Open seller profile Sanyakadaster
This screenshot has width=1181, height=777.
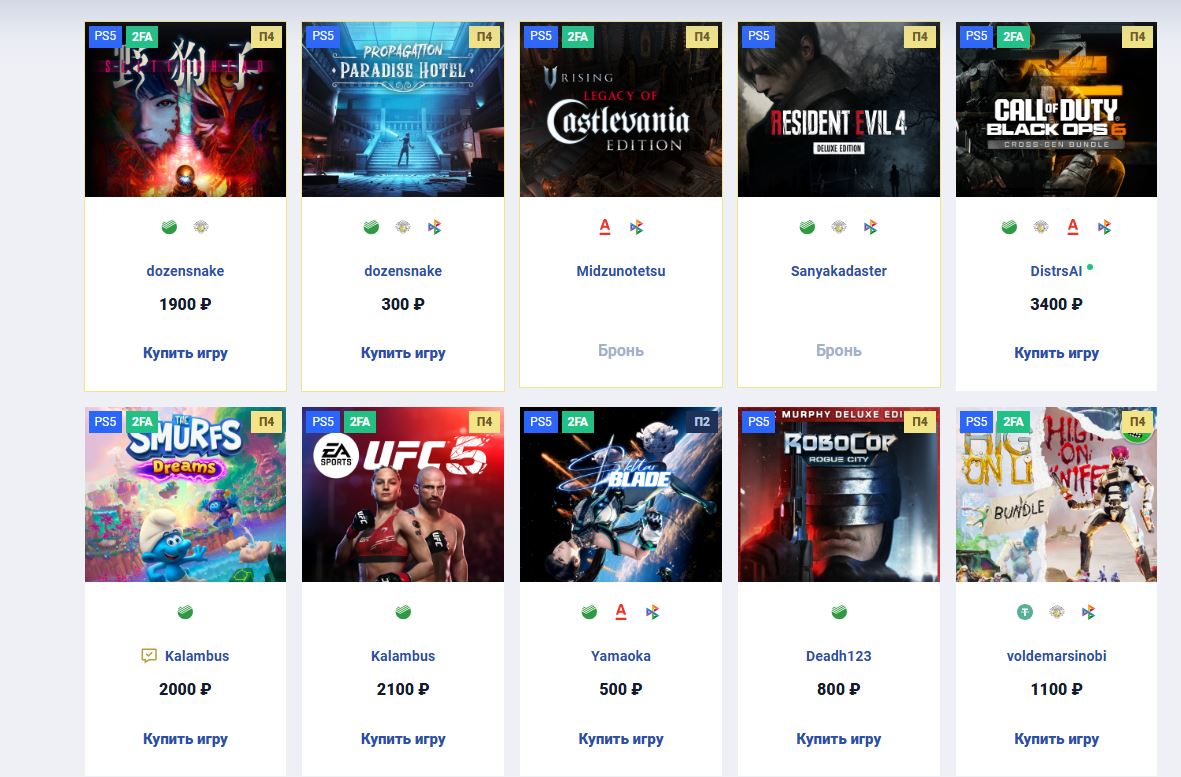click(x=838, y=271)
